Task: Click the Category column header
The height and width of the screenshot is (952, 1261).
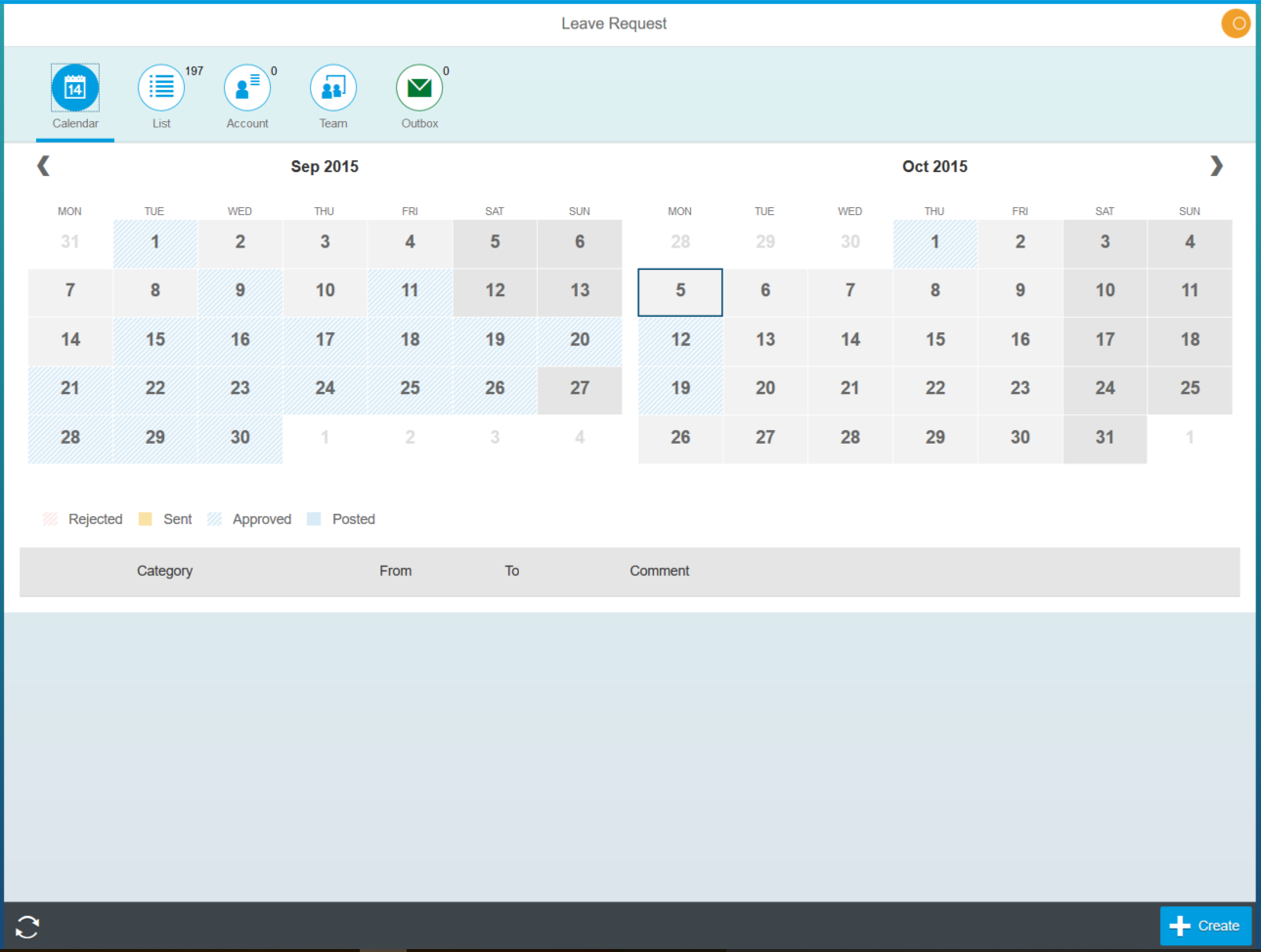Action: (x=164, y=571)
